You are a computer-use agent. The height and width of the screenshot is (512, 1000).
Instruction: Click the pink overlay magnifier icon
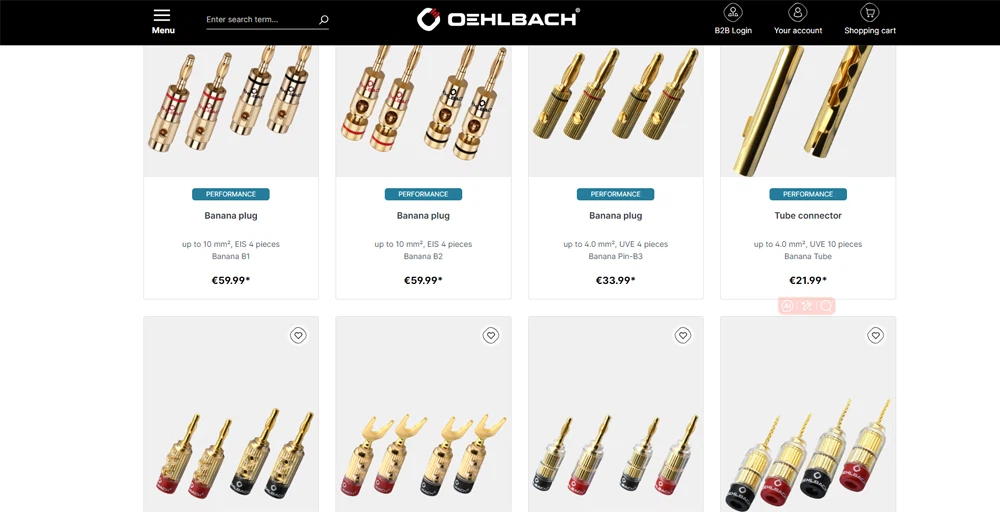[x=826, y=306]
